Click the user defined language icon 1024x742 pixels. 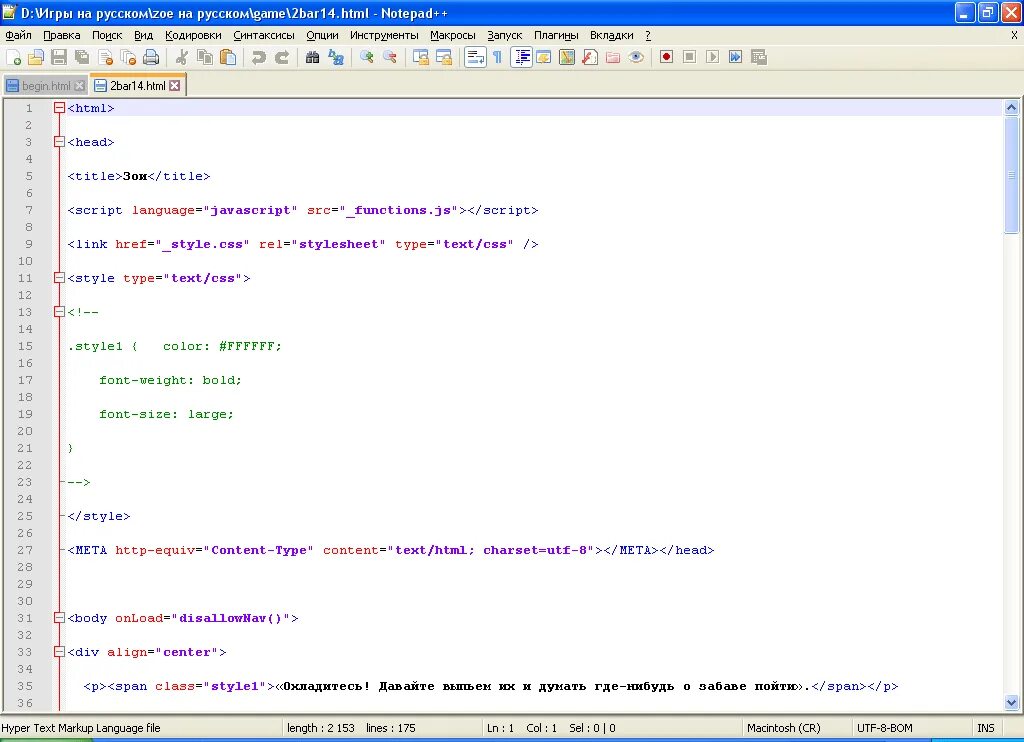(544, 57)
